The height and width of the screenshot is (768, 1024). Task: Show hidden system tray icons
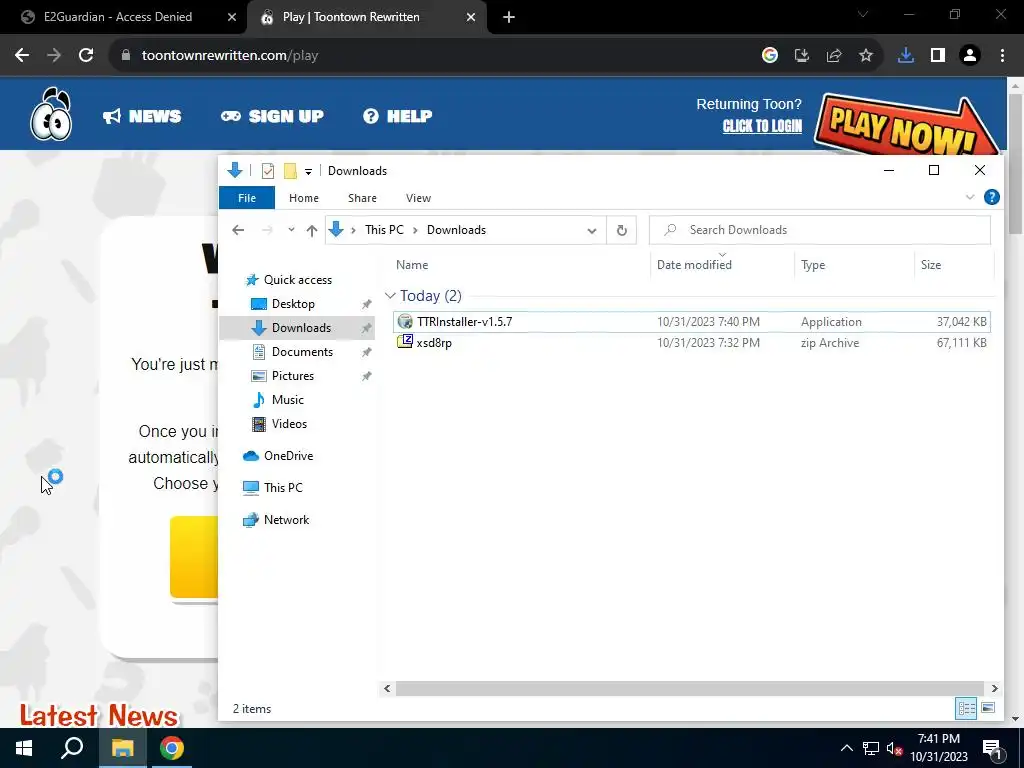846,748
